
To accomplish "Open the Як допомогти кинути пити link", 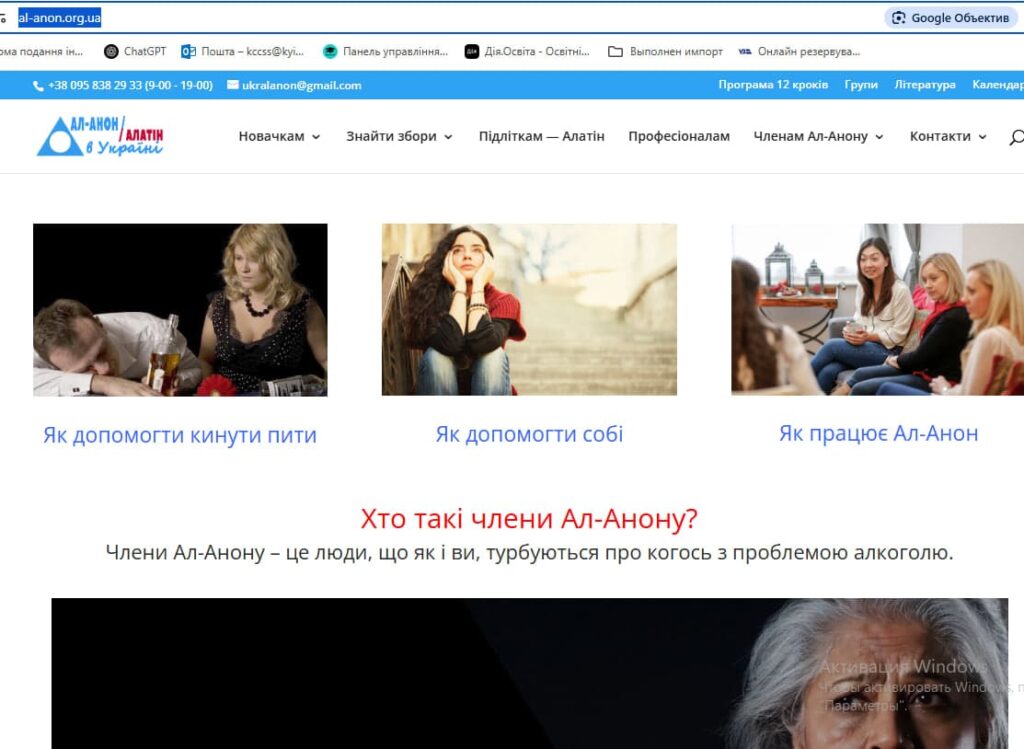I will pyautogui.click(x=180, y=435).
